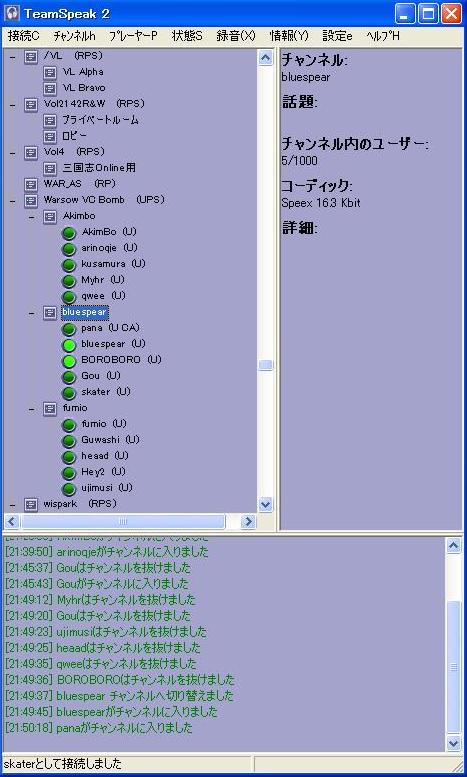Screen dimensions: 467x777
Task: Open the 設定e menu
Action: click(x=337, y=36)
